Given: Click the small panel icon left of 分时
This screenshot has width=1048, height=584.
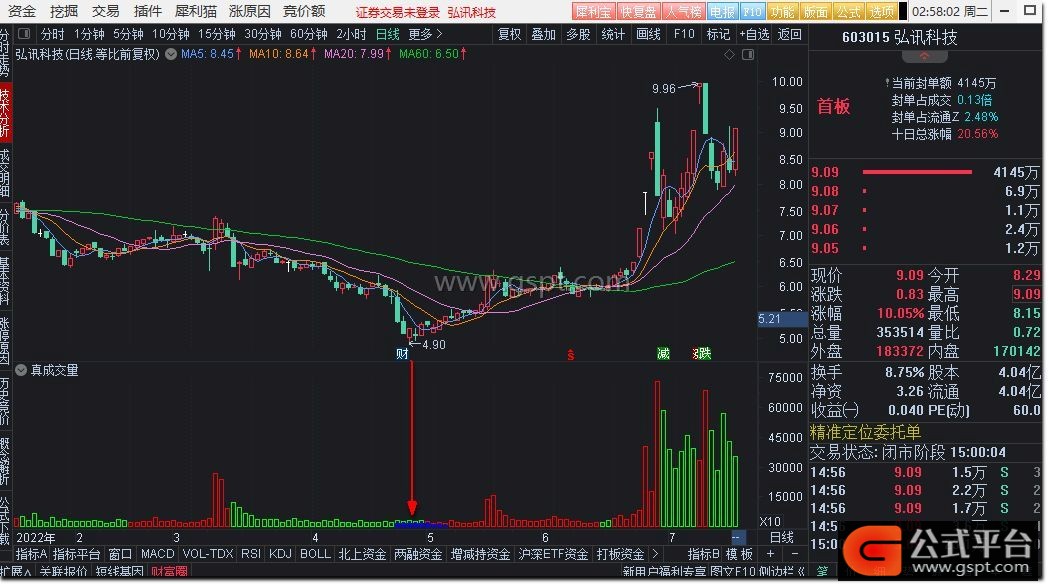Looking at the screenshot, I should pos(24,33).
